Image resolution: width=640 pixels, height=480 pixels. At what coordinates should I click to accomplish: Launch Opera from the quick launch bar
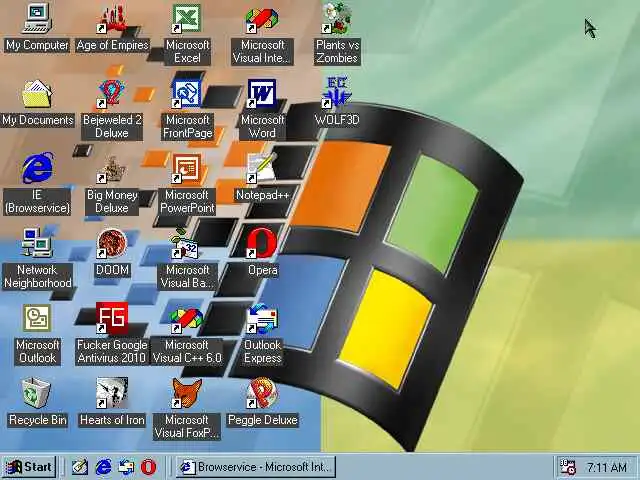149,467
